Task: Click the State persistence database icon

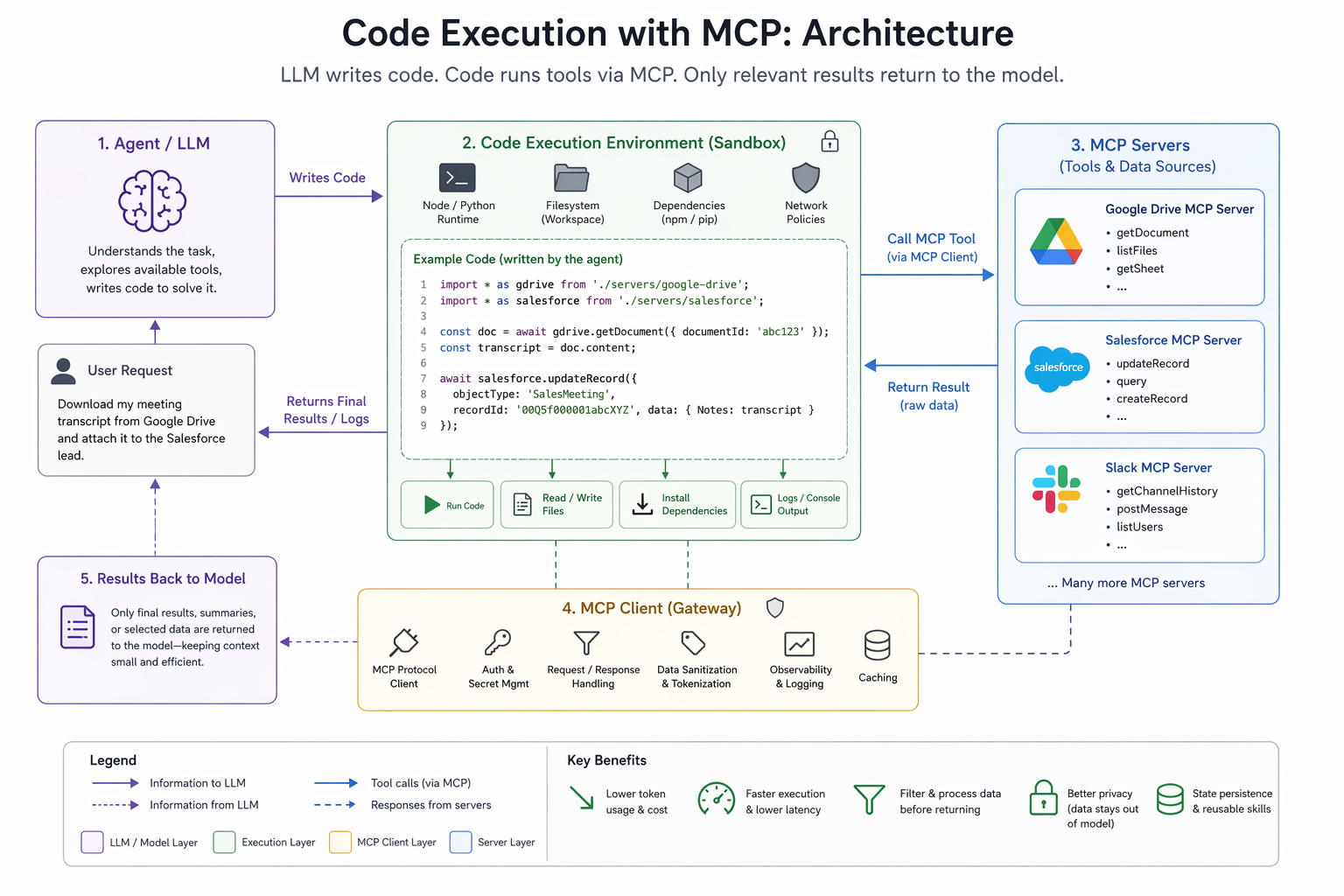Action: tap(1170, 799)
